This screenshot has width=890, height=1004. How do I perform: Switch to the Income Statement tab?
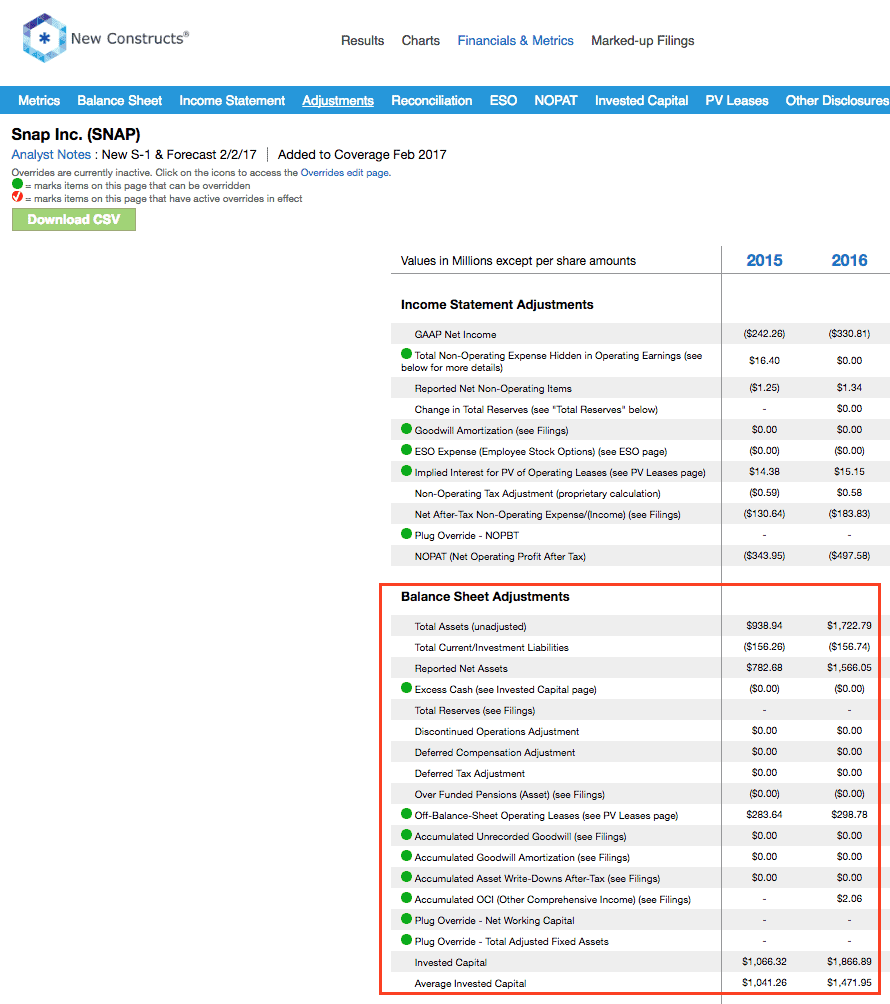pos(232,101)
